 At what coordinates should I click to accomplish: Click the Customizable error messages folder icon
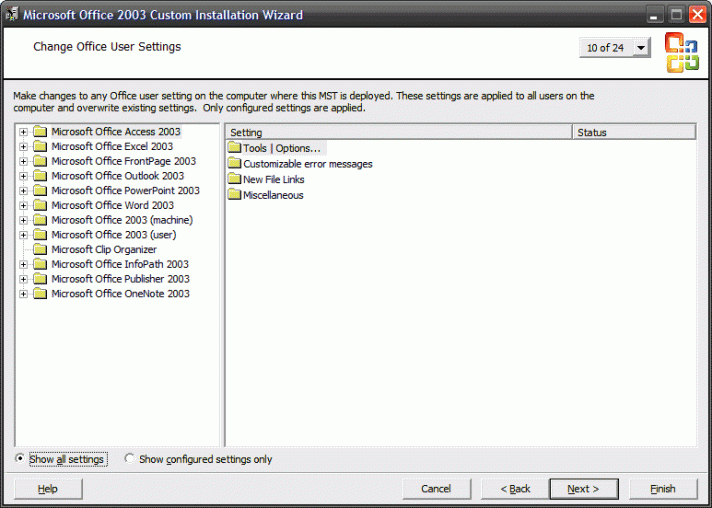[x=234, y=163]
